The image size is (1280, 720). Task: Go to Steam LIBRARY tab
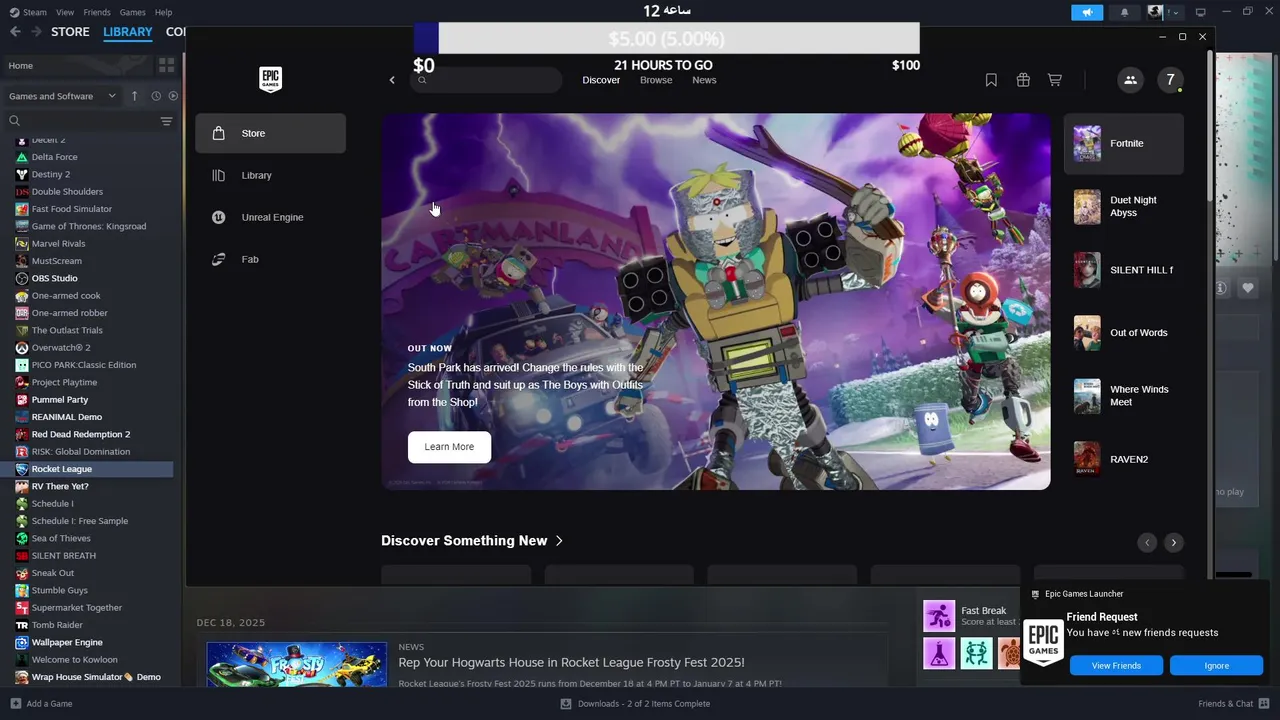tap(128, 32)
